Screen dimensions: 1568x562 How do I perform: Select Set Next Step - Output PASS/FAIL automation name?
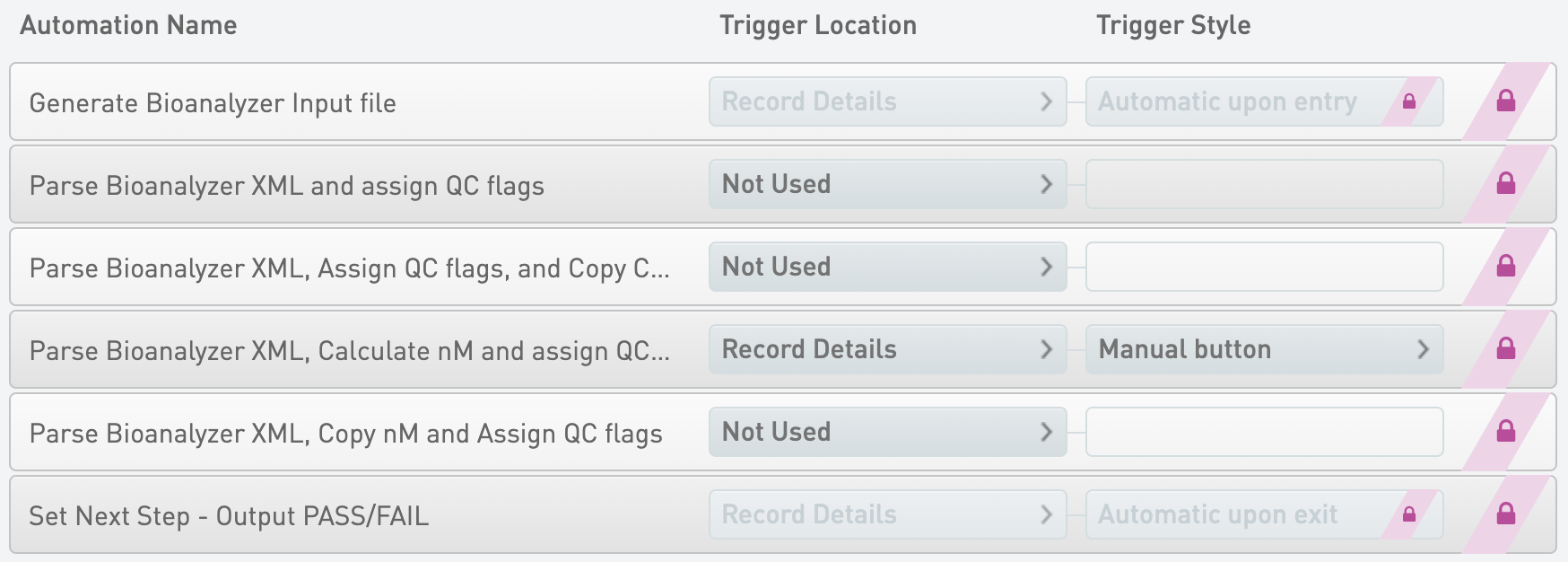click(229, 516)
